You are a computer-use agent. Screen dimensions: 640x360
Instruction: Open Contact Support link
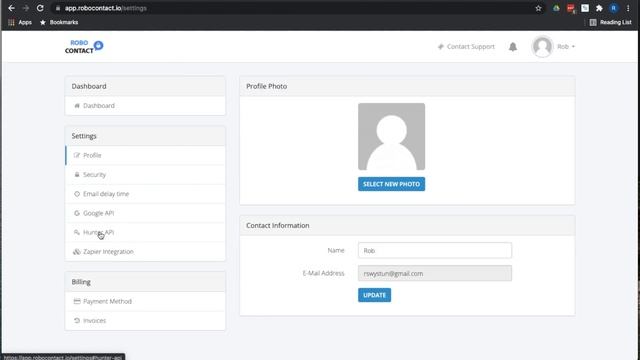[x=466, y=47]
